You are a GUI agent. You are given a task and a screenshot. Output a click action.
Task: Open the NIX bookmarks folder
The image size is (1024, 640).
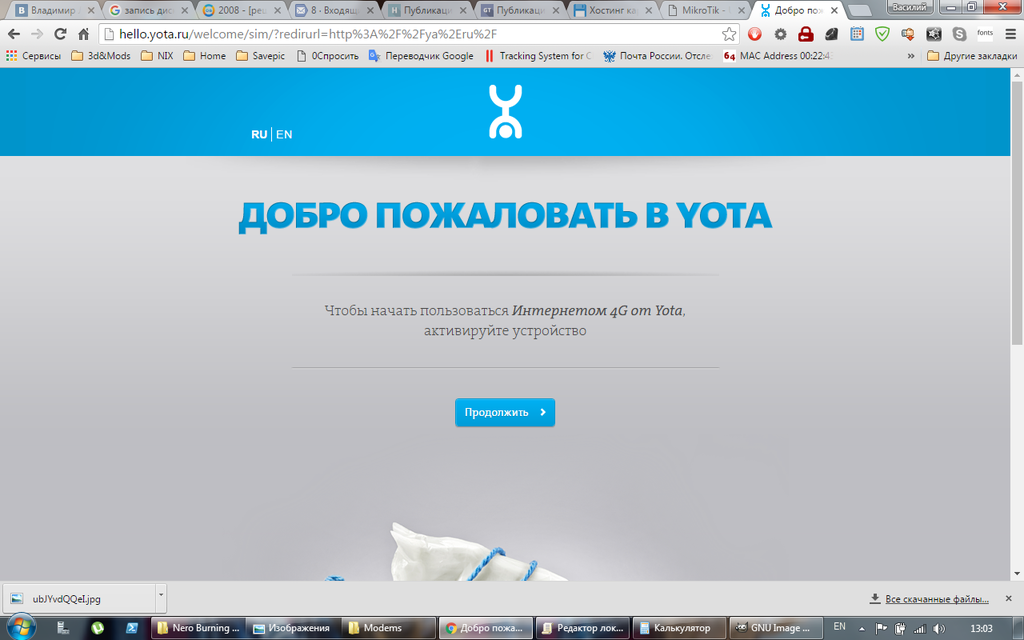(157, 56)
